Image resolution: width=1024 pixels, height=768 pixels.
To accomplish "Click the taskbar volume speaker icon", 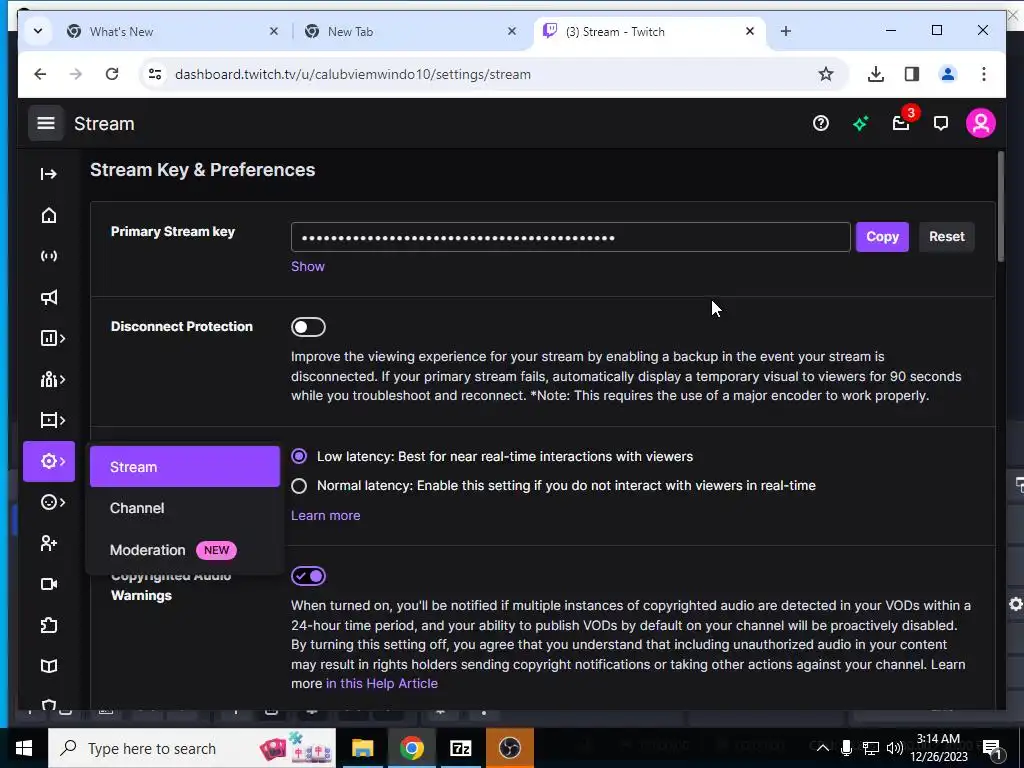I will click(895, 748).
